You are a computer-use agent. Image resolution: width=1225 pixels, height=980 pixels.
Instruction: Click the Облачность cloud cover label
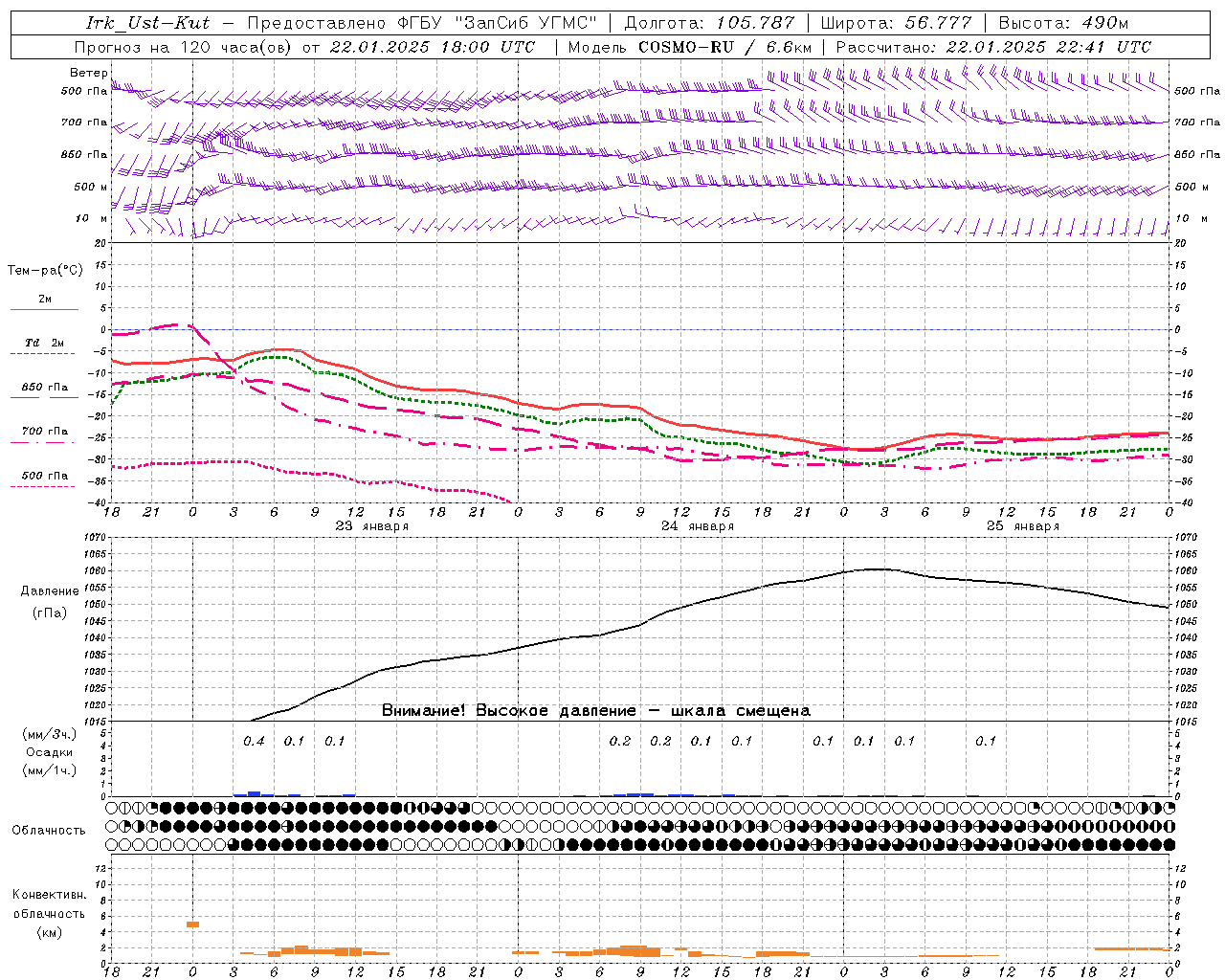click(49, 831)
